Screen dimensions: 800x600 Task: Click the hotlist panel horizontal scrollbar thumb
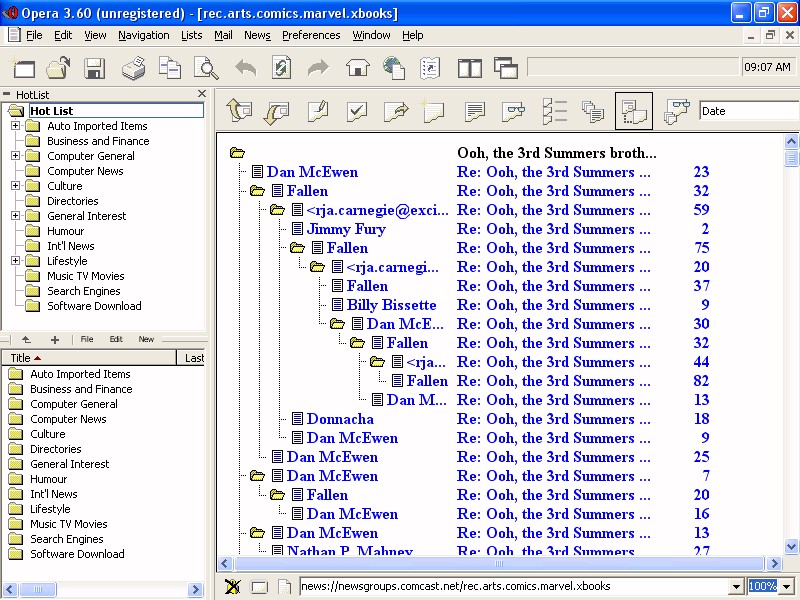point(38,590)
